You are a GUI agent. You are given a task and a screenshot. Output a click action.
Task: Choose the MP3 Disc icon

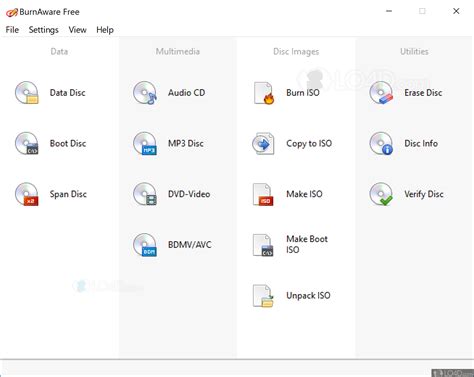coord(145,143)
